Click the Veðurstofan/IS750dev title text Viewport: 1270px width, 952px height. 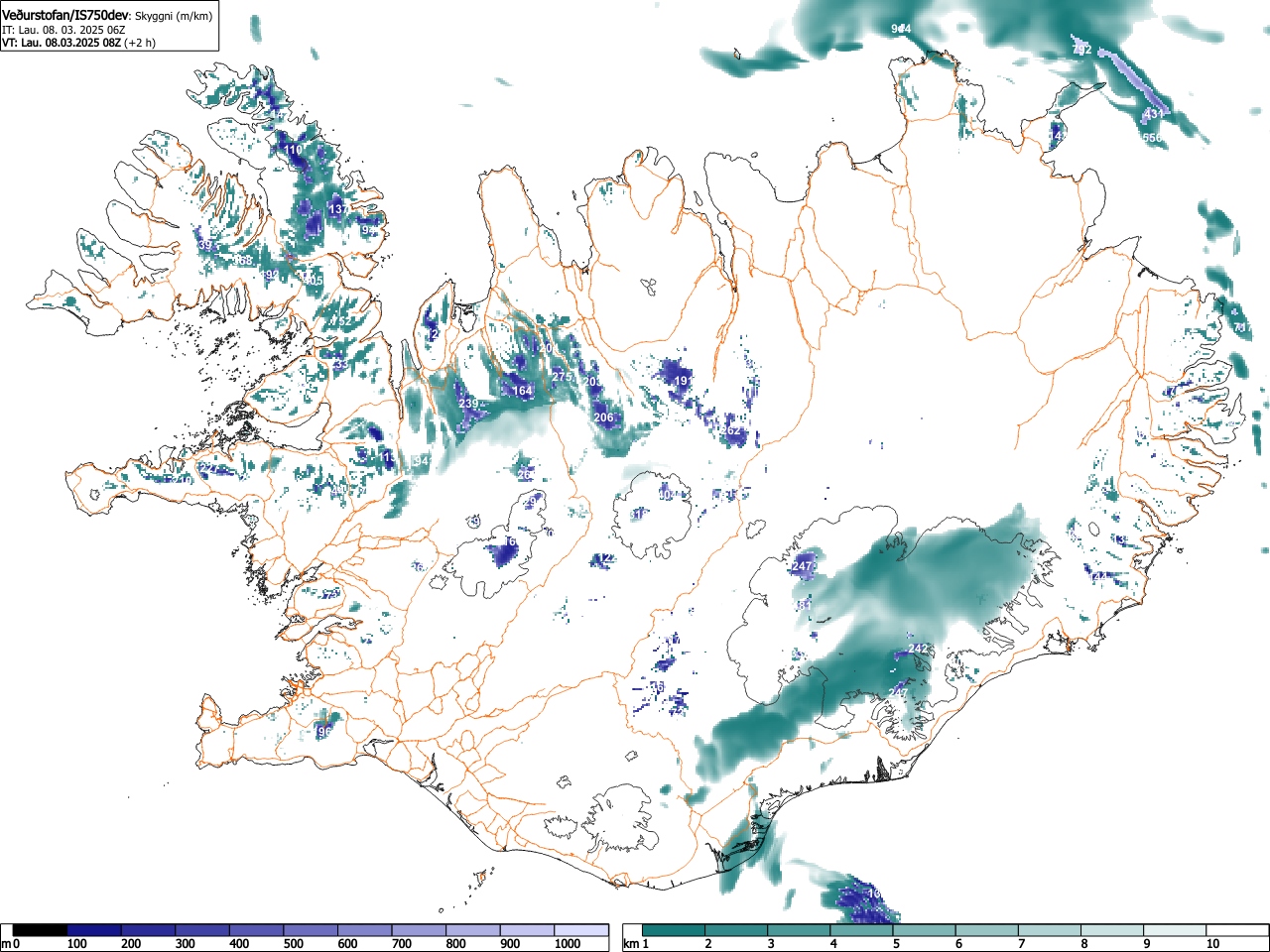(65, 15)
